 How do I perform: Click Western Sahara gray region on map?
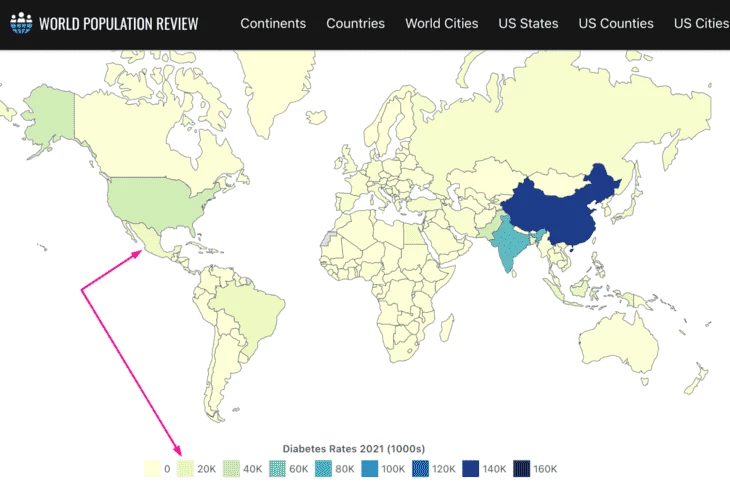click(329, 238)
